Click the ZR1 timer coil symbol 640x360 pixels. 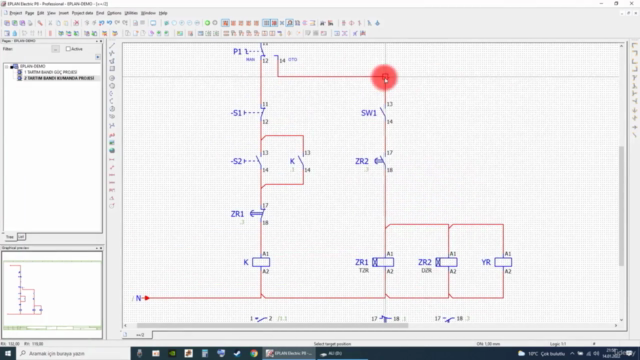383,262
